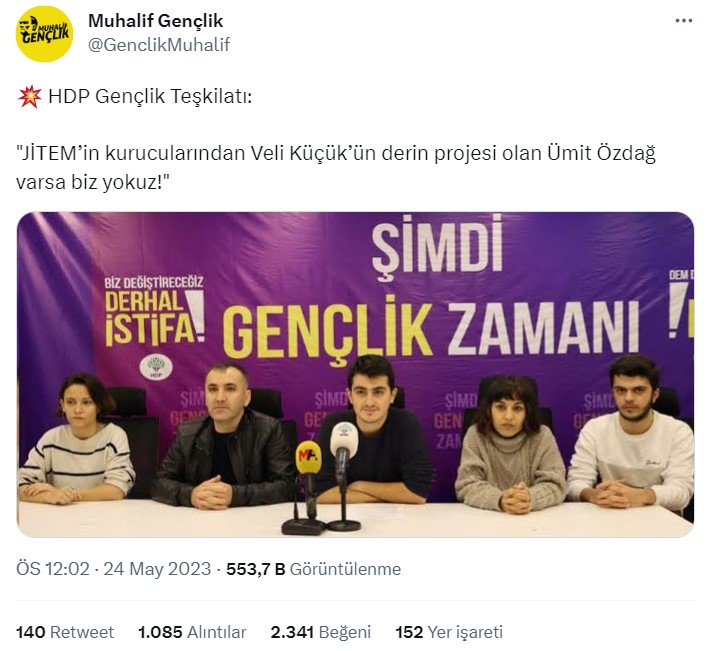Open the press conference photo
This screenshot has height=651, width=712.
click(355, 374)
